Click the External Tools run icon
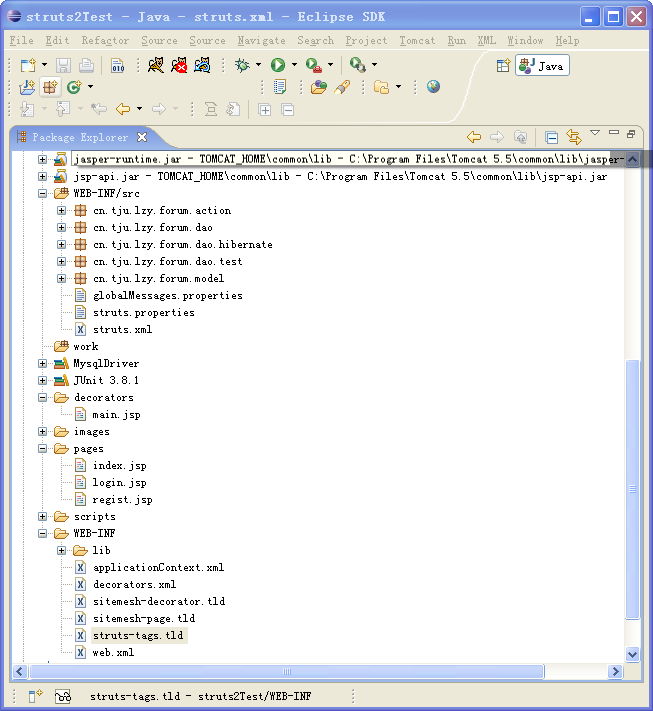The height and width of the screenshot is (711, 653). click(x=314, y=65)
